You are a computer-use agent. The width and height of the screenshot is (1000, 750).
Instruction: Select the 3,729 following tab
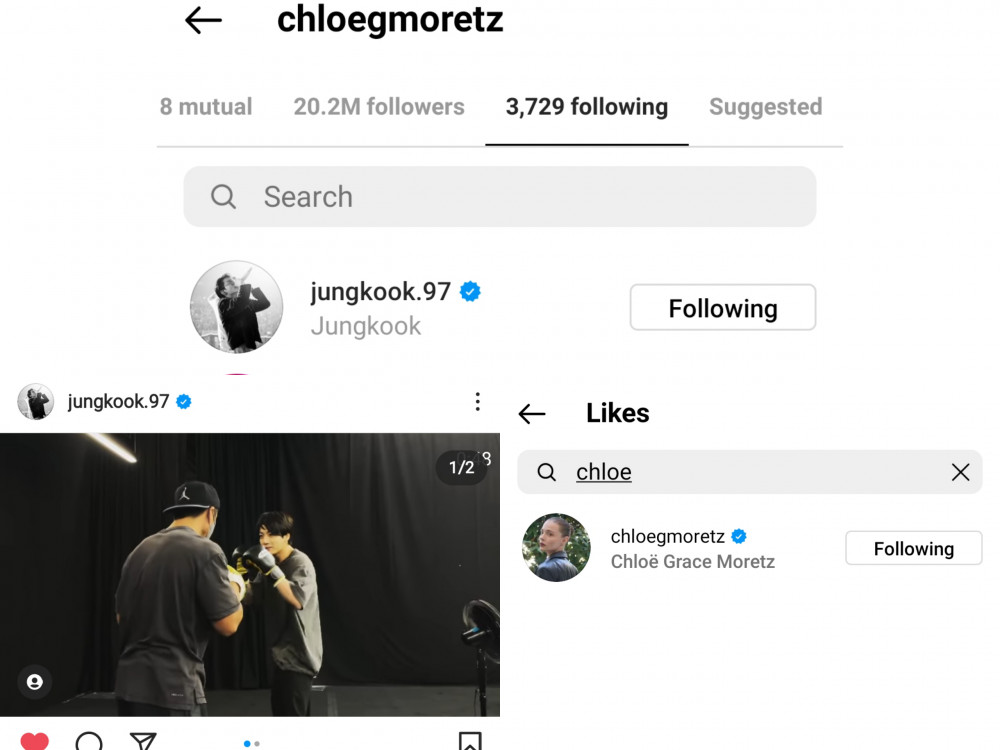[587, 107]
